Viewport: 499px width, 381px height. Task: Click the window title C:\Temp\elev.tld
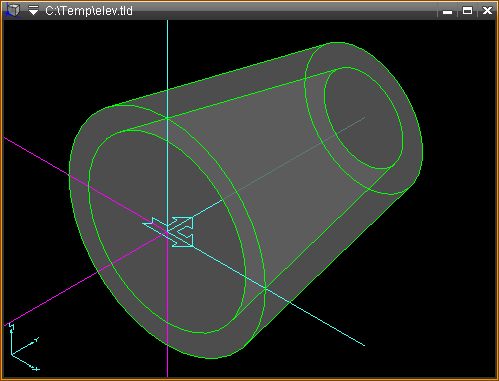(89, 11)
